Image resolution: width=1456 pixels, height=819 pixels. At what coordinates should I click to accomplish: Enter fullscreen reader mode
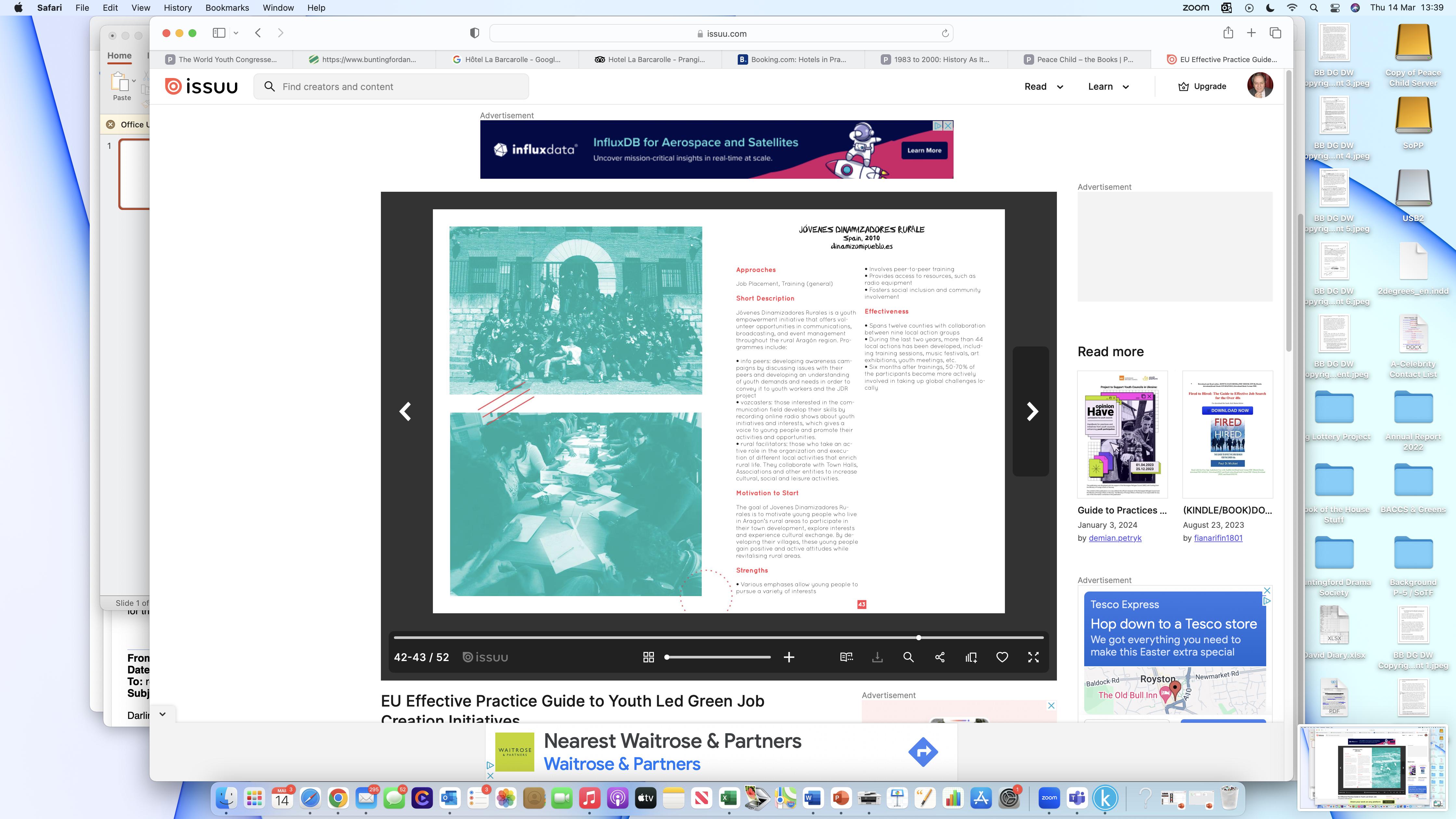[x=1033, y=657]
